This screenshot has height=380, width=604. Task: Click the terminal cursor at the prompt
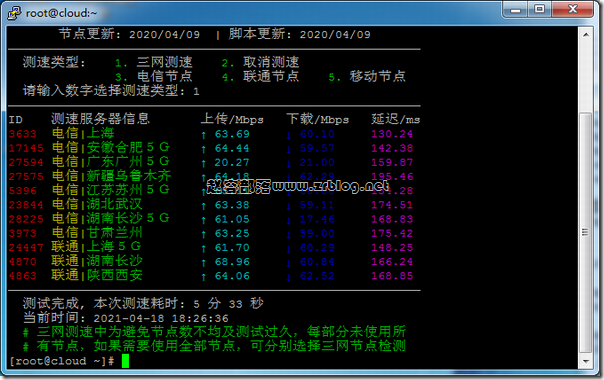[125, 361]
